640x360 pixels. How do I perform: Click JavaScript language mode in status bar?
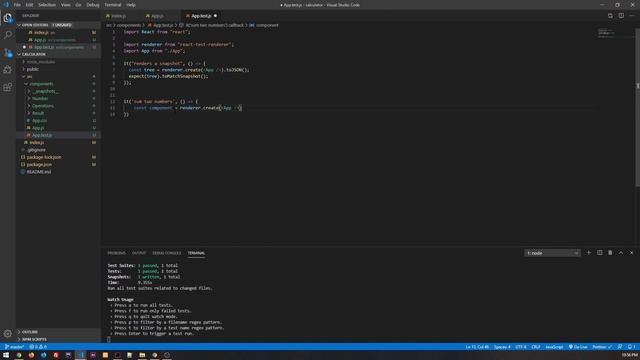[554, 347]
